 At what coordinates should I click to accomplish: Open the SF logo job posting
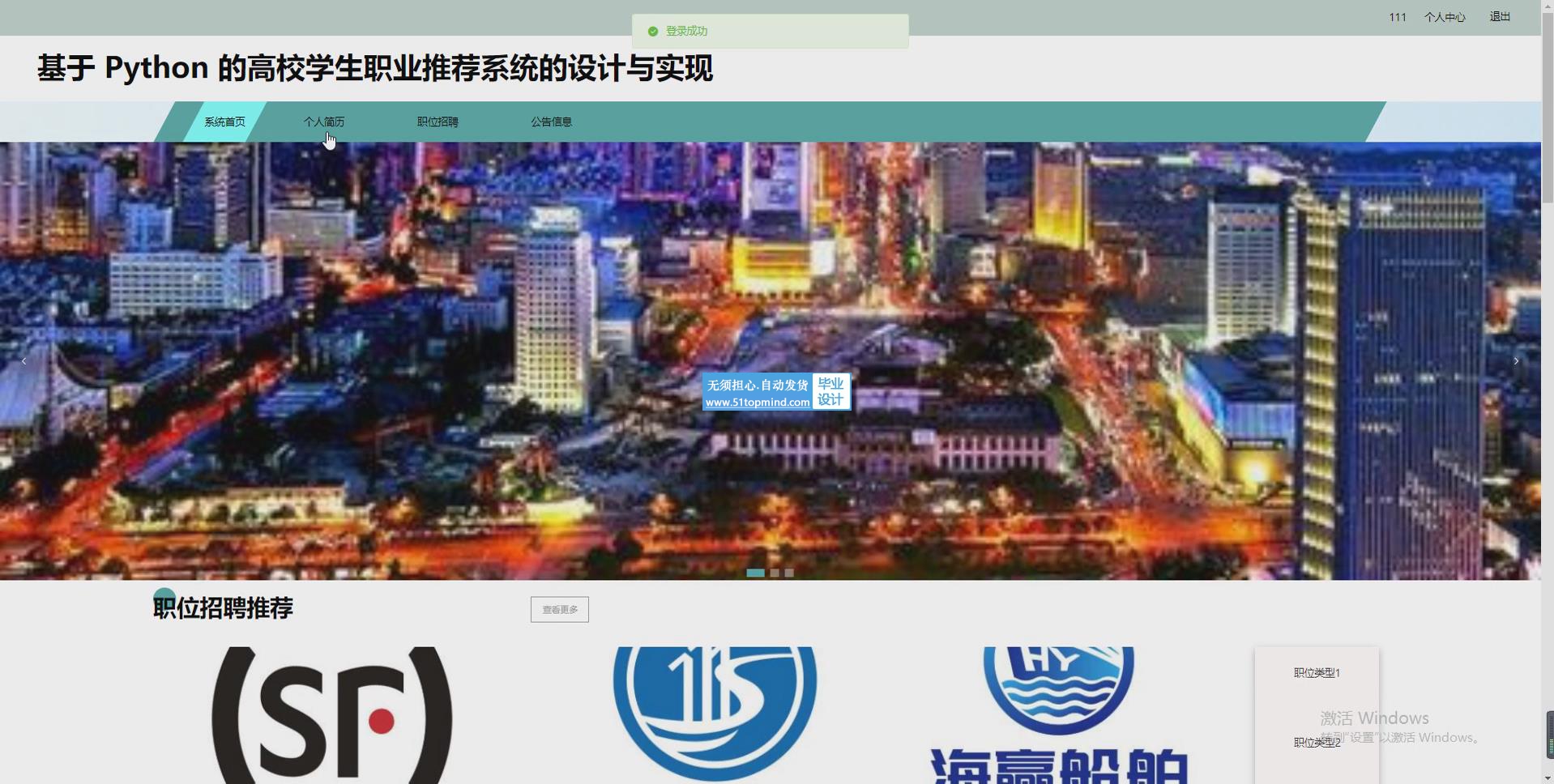click(x=331, y=715)
